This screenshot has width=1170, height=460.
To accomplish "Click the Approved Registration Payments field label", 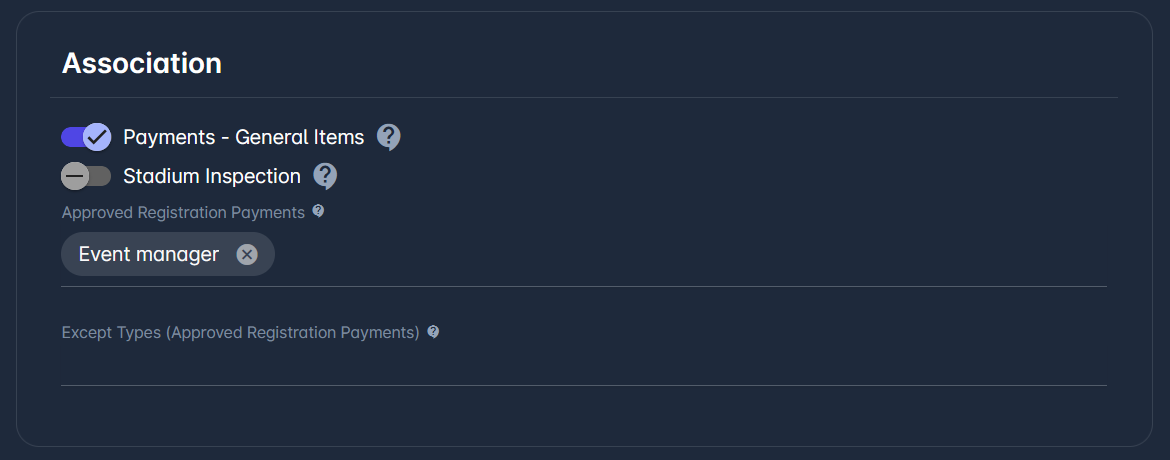I will coord(183,212).
